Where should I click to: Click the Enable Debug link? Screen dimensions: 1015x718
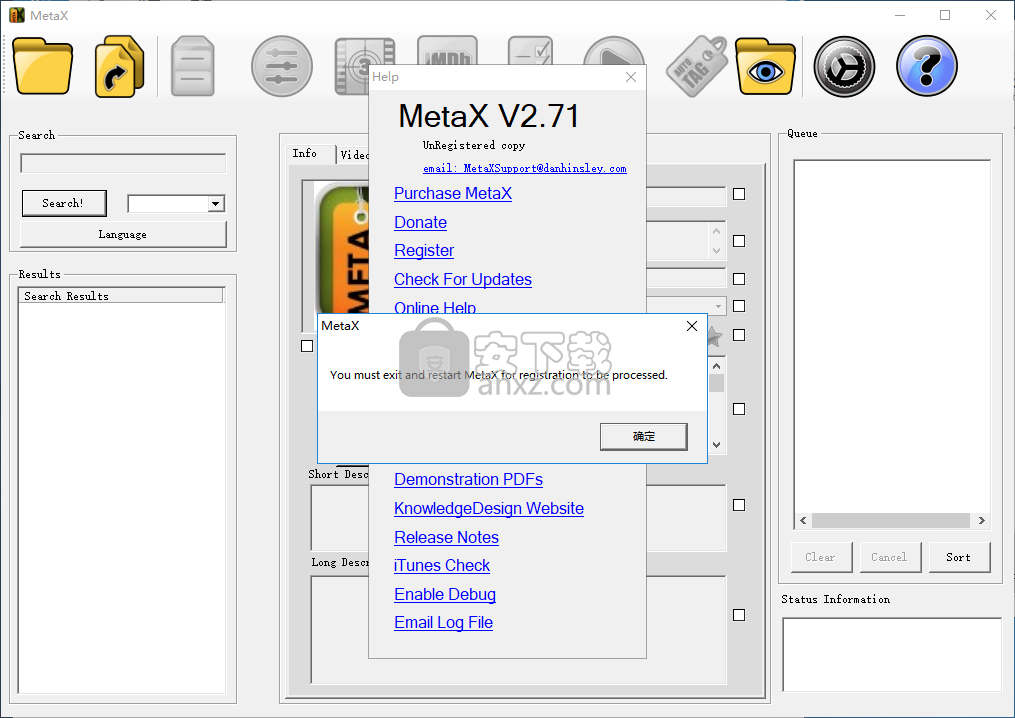click(x=445, y=595)
